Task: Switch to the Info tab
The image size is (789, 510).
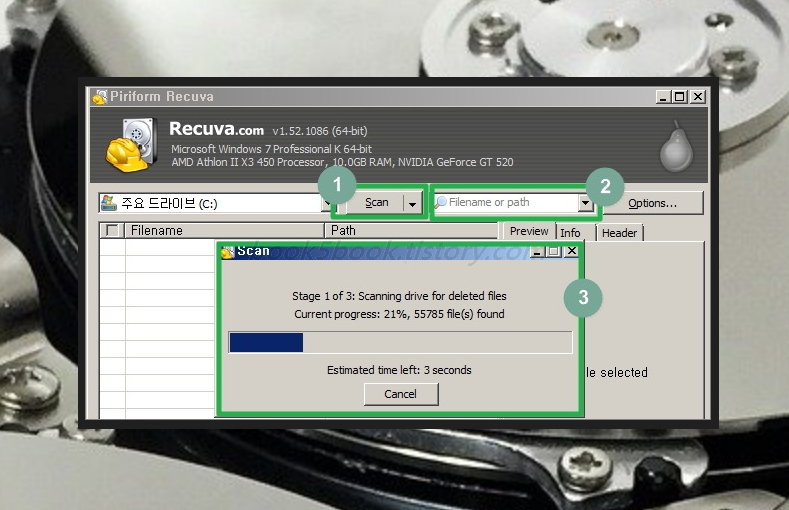Action: click(x=571, y=232)
